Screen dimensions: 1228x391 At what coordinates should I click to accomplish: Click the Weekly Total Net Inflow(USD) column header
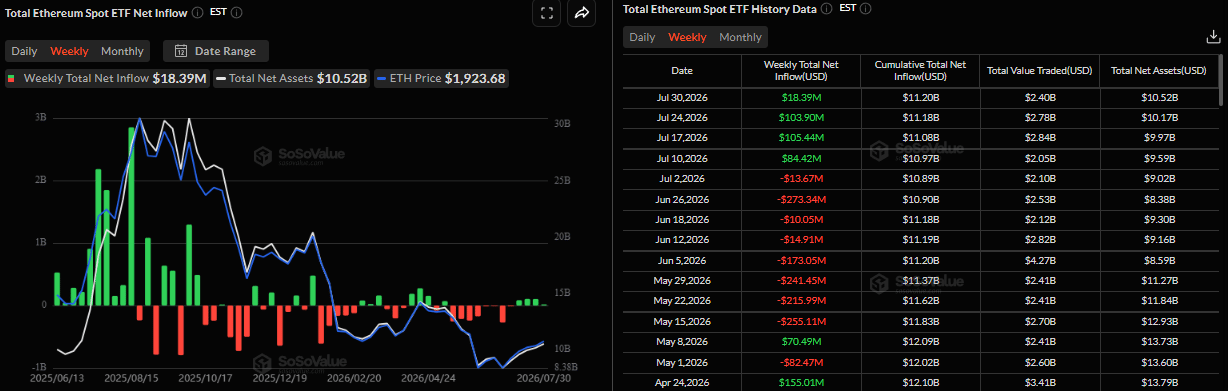tap(800, 71)
